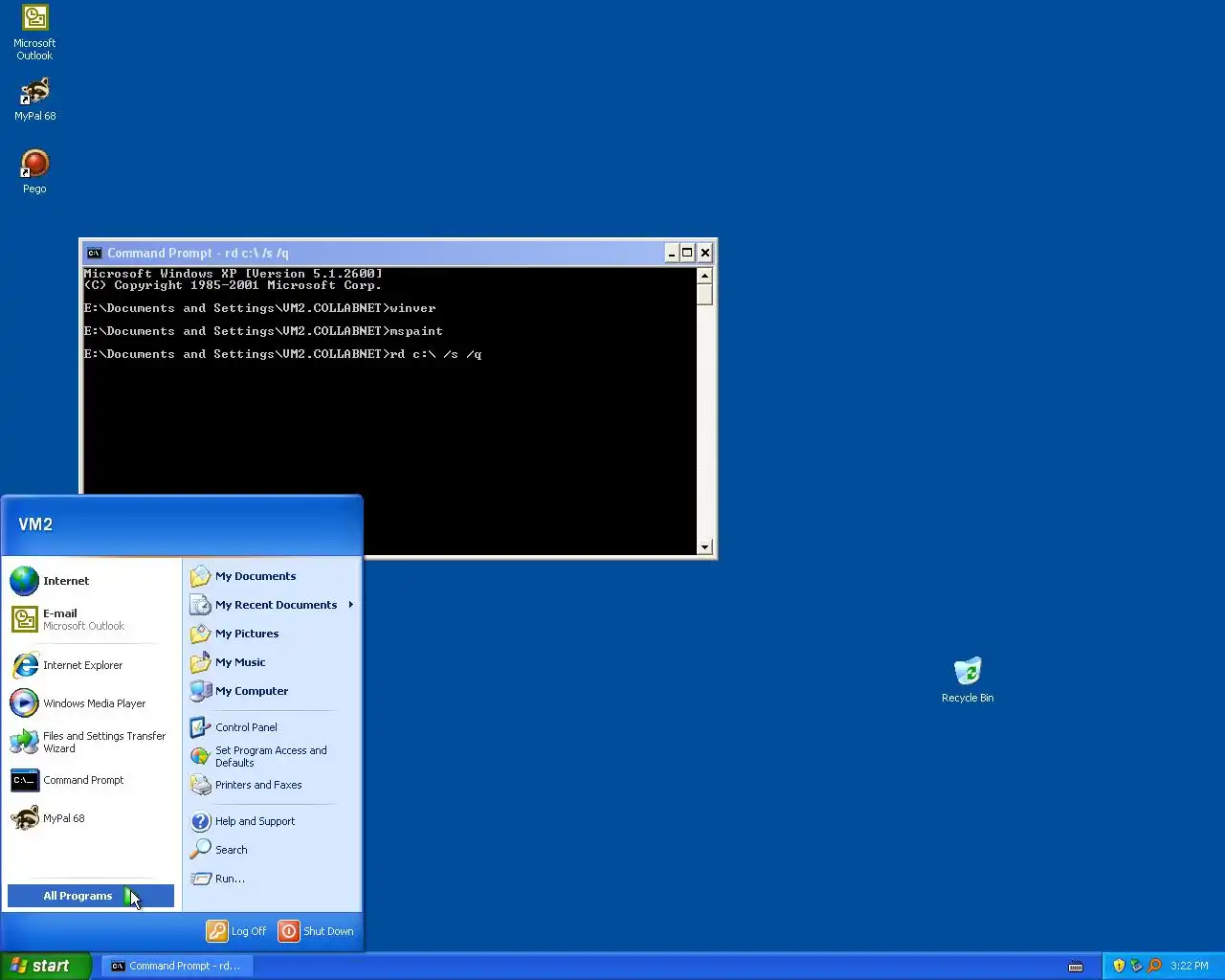
Task: Open My Pictures folder
Action: [272, 634]
